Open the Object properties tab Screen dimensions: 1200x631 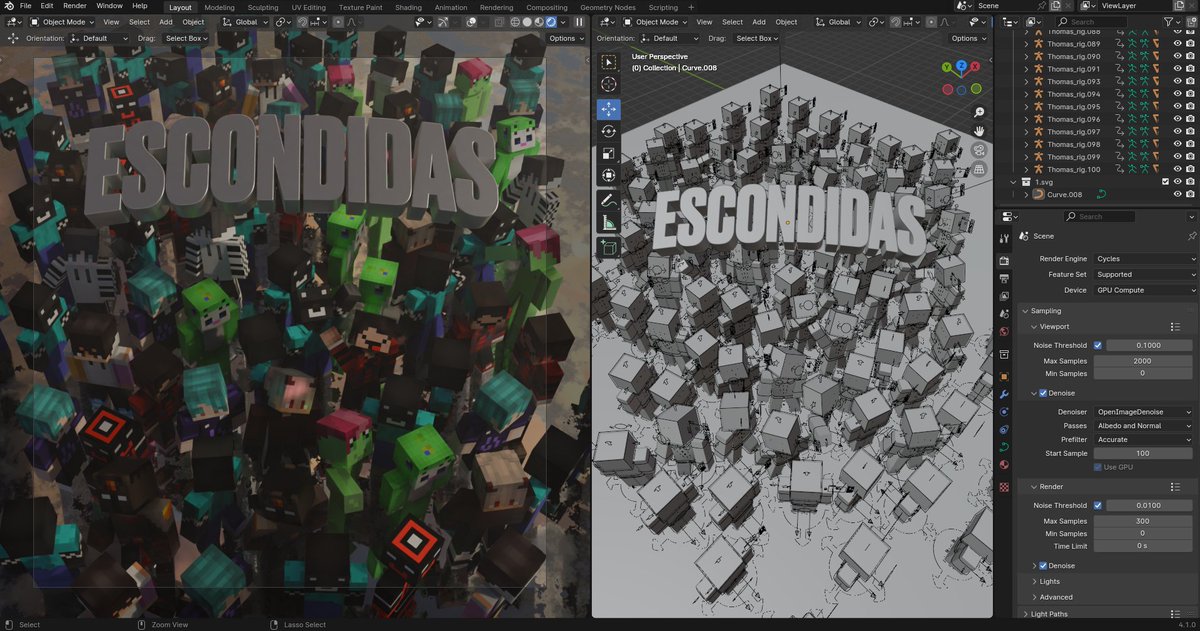point(1004,376)
